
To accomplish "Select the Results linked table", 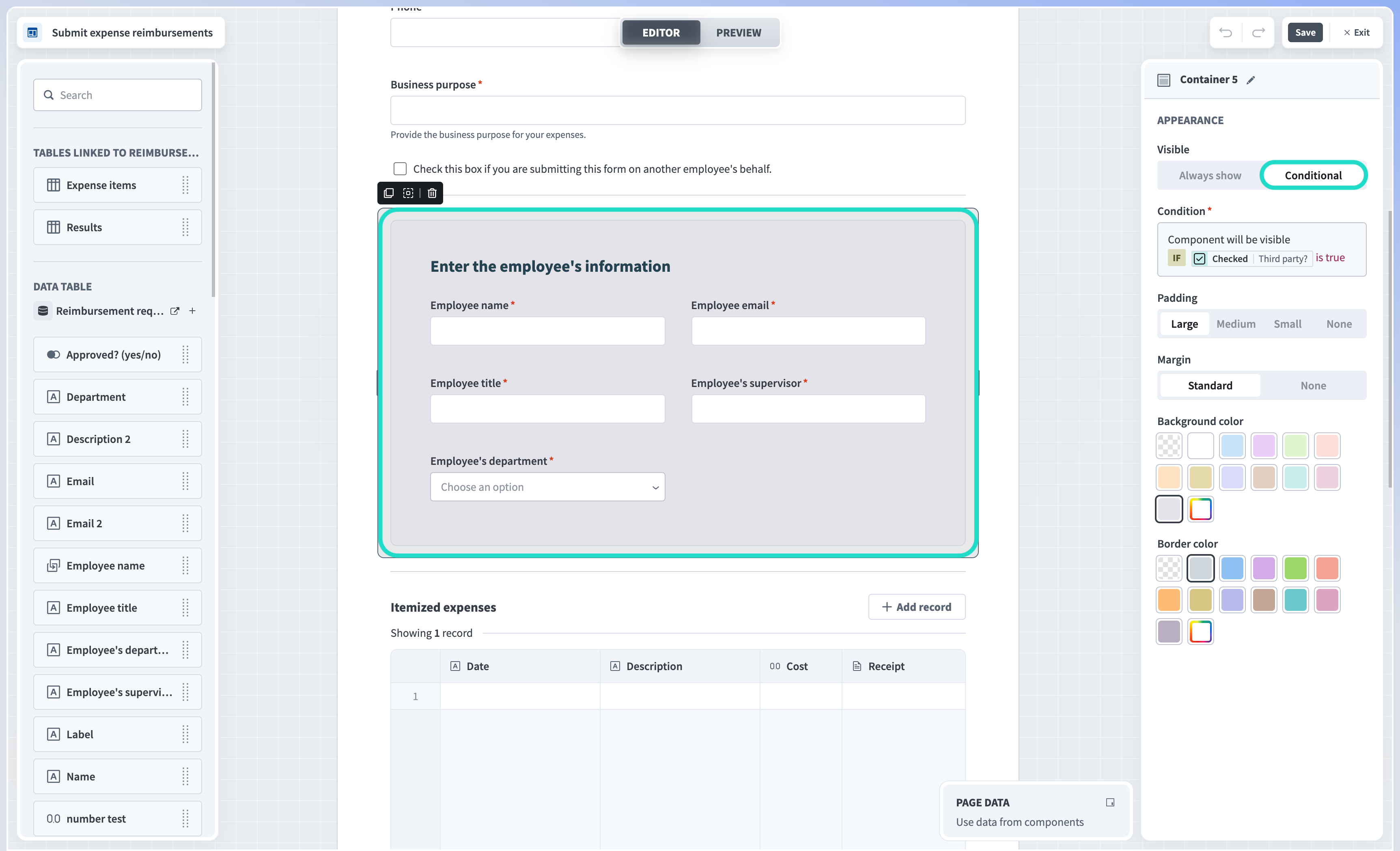I will [x=118, y=227].
